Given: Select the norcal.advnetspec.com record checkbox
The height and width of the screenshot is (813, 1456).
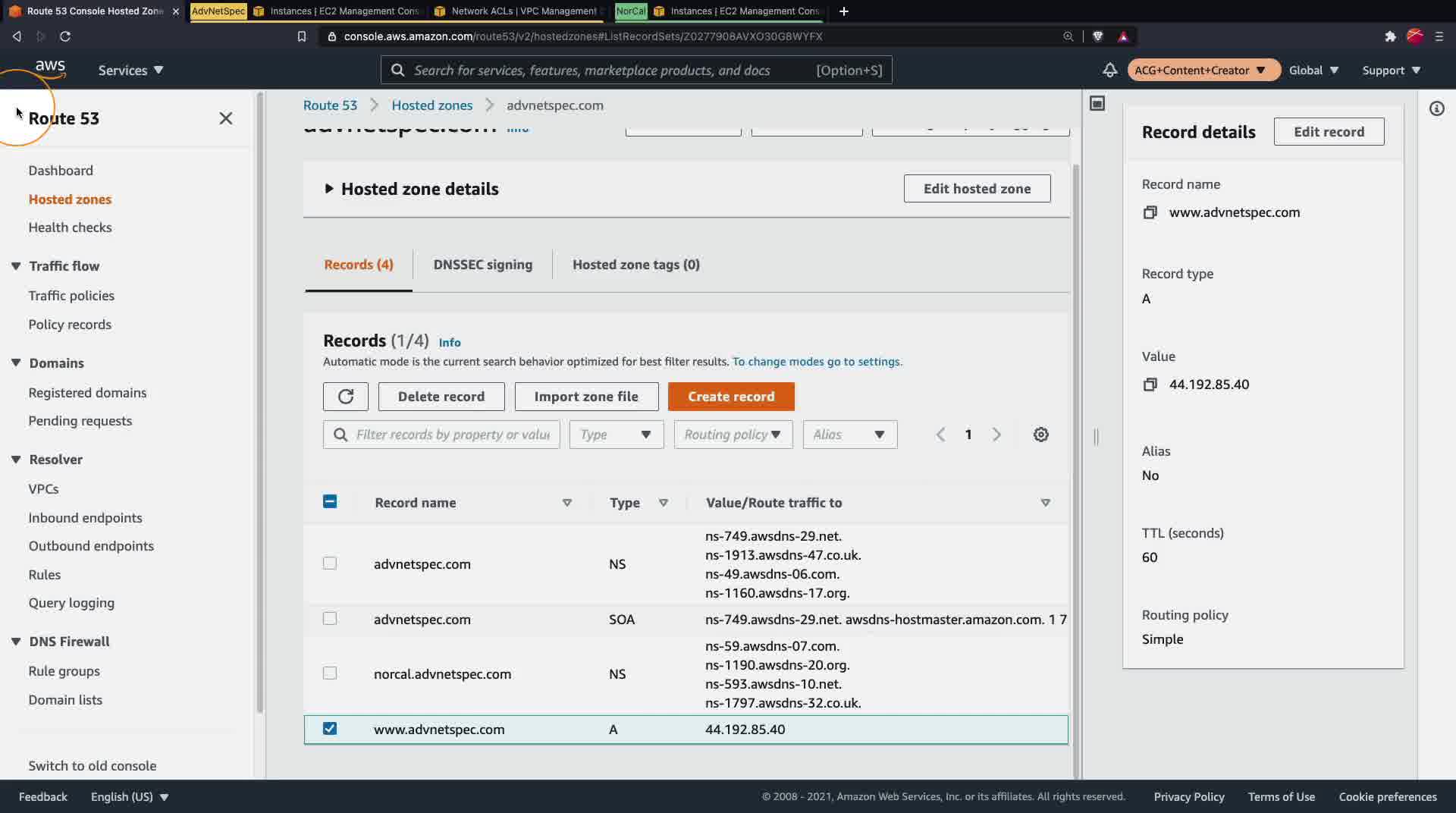Looking at the screenshot, I should click(330, 673).
